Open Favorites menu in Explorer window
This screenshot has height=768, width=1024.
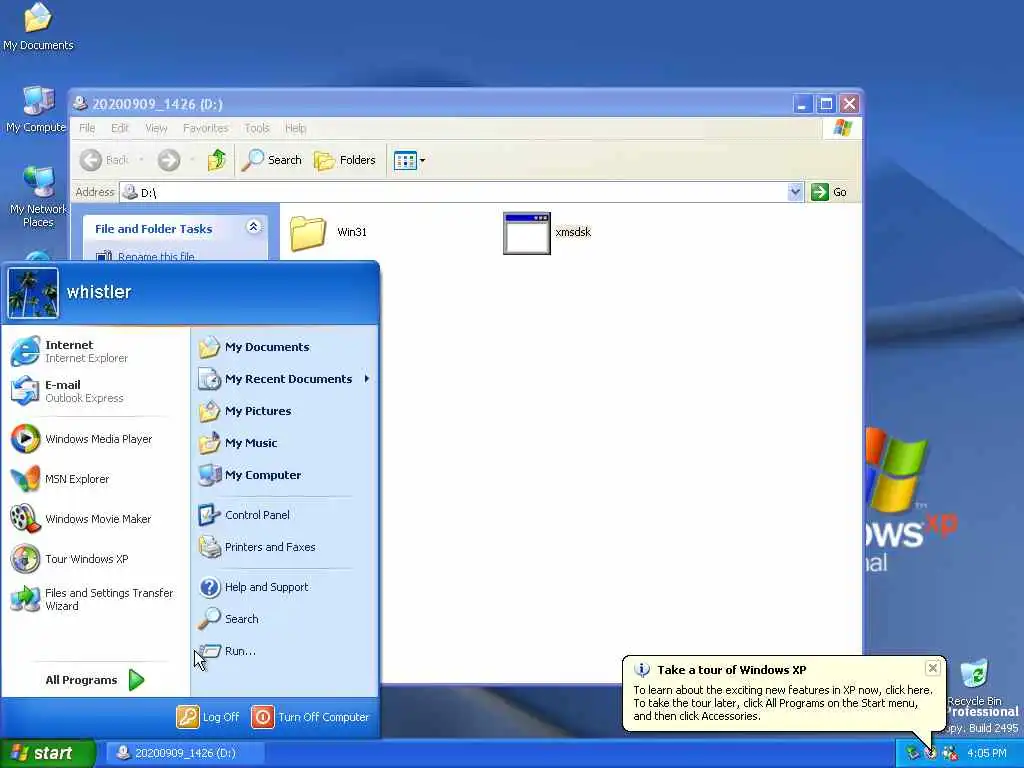pyautogui.click(x=206, y=128)
